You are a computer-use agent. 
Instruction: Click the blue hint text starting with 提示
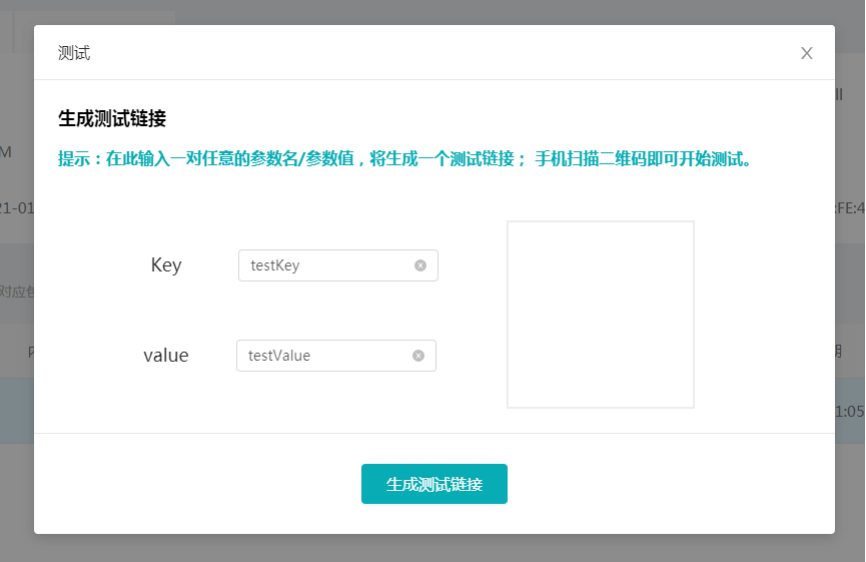point(404,159)
